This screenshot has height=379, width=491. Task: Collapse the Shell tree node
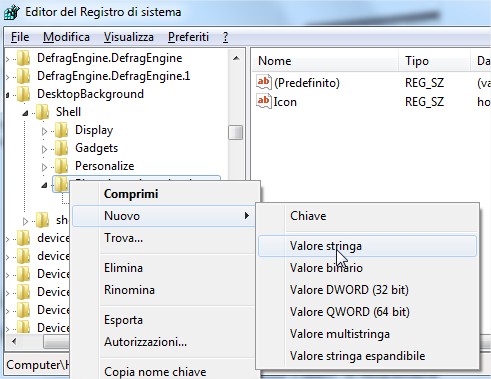point(25,113)
